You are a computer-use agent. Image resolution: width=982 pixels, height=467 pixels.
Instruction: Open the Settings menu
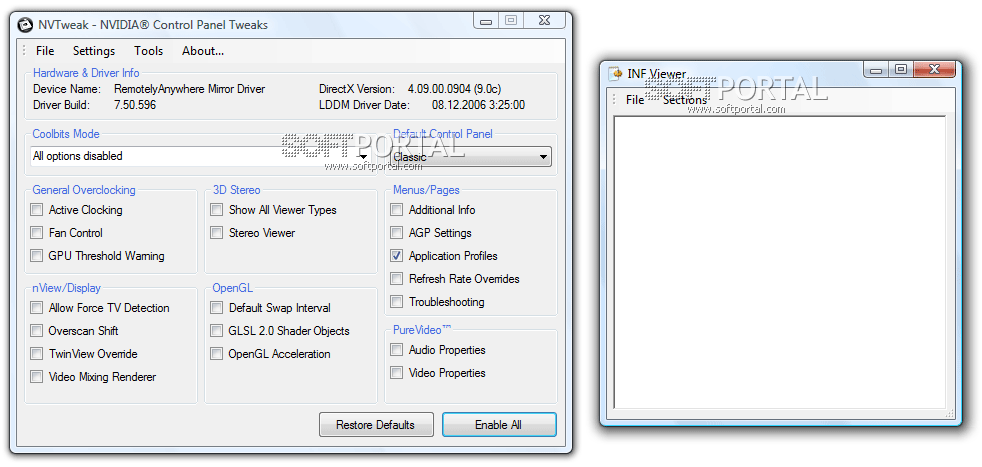coord(94,51)
